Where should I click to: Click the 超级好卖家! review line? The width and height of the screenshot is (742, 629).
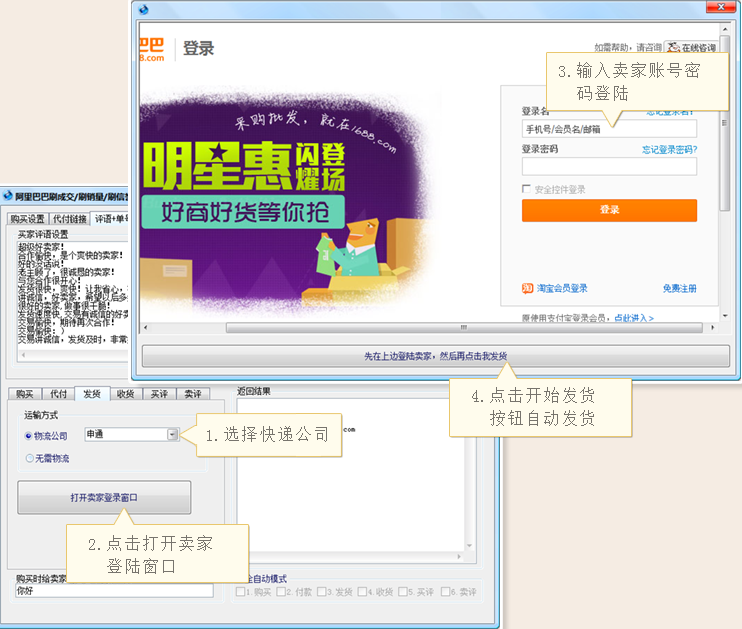[40, 247]
